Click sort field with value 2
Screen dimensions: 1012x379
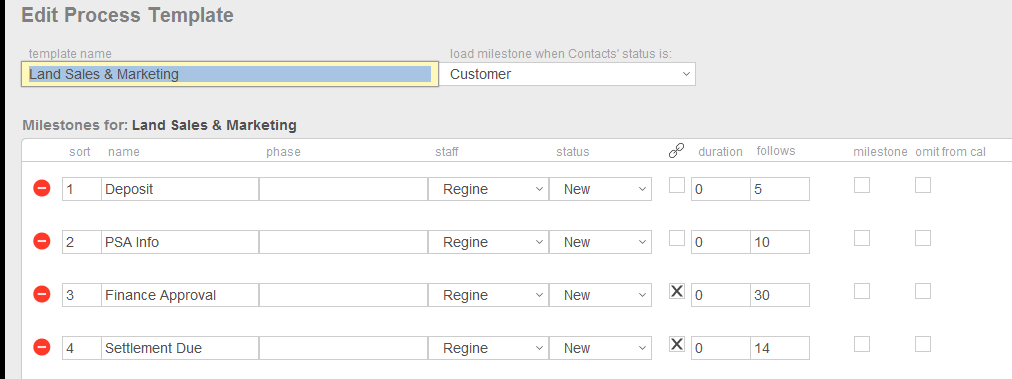tap(82, 242)
